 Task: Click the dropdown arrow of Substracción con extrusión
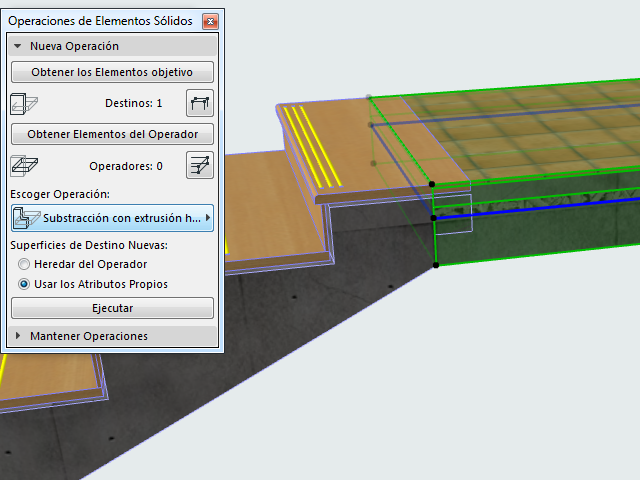(x=208, y=218)
